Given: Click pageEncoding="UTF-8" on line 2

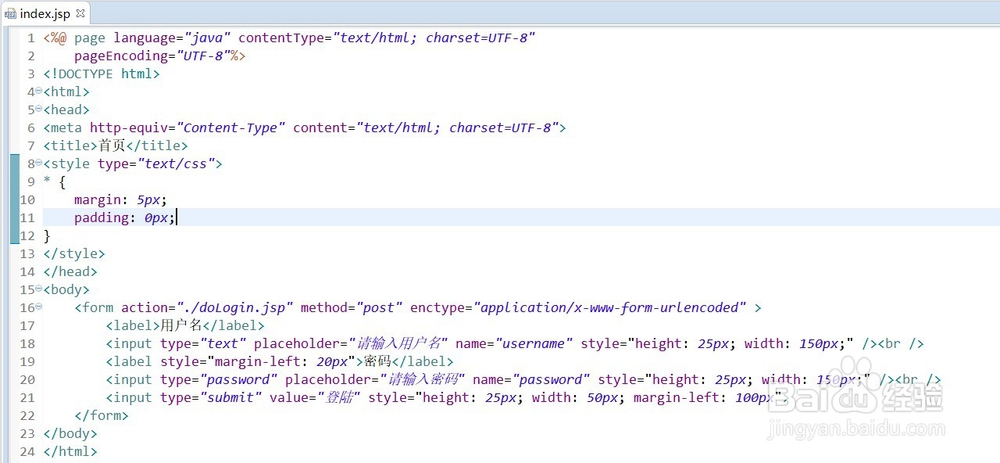Looking at the screenshot, I should [x=152, y=55].
